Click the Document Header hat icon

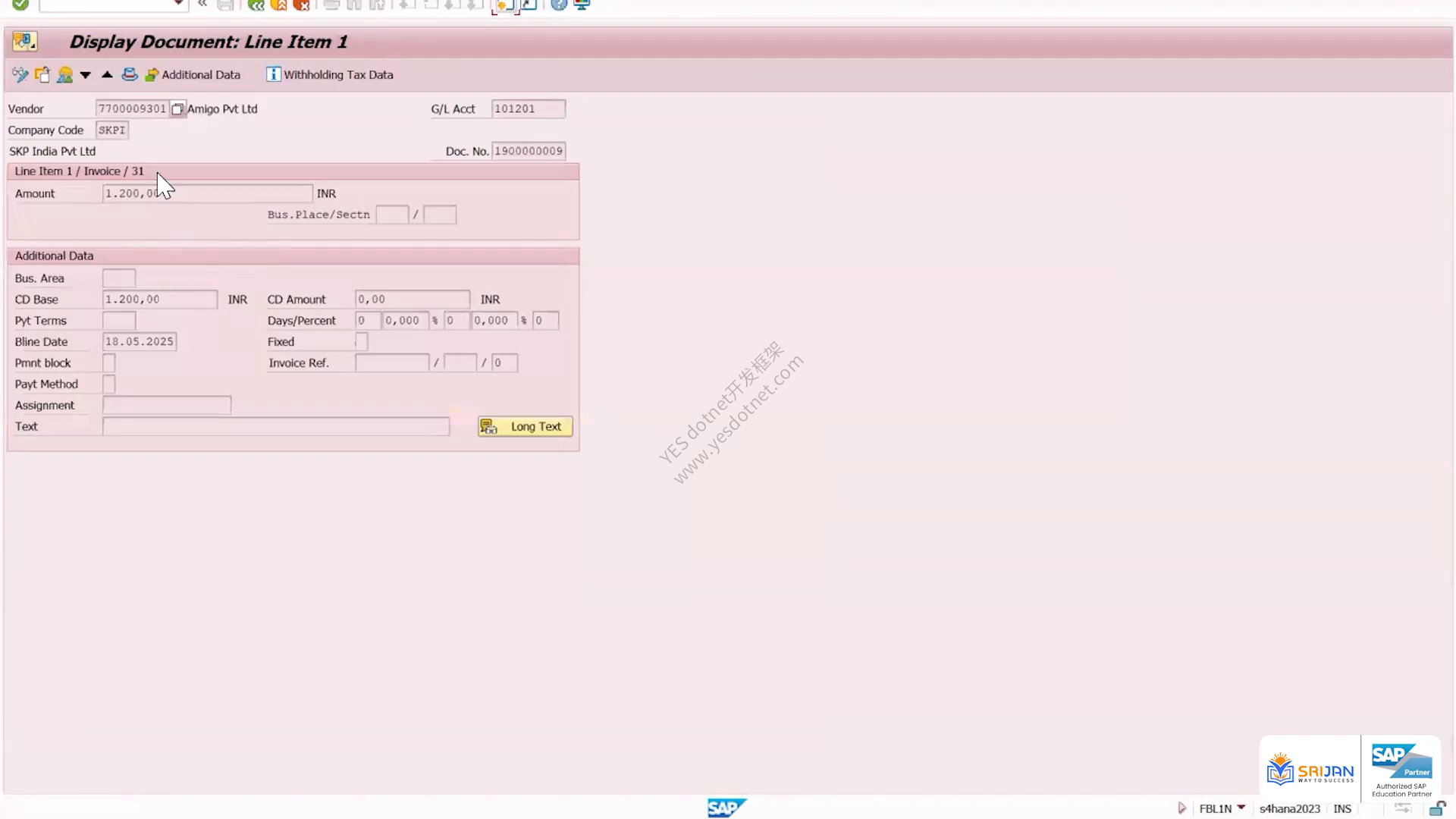coord(130,74)
